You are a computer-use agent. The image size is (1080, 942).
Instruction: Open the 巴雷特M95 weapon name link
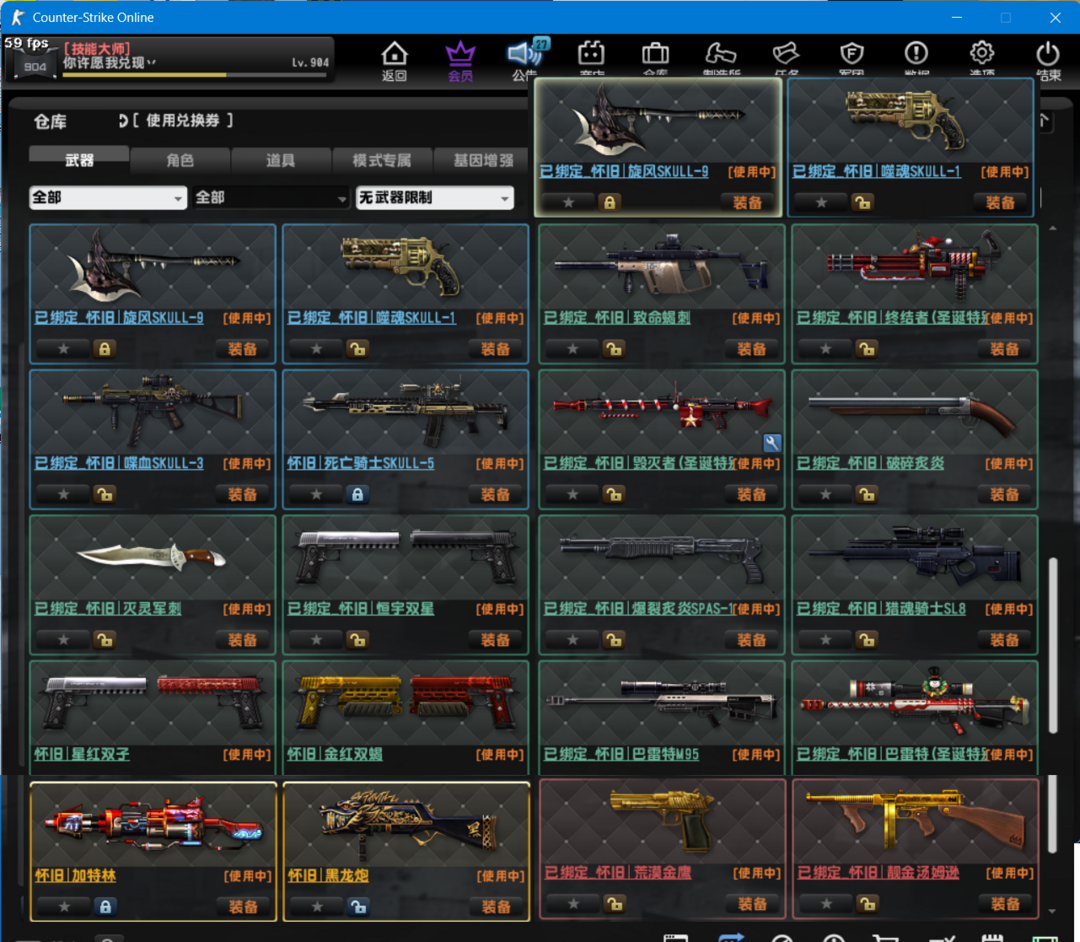click(621, 754)
